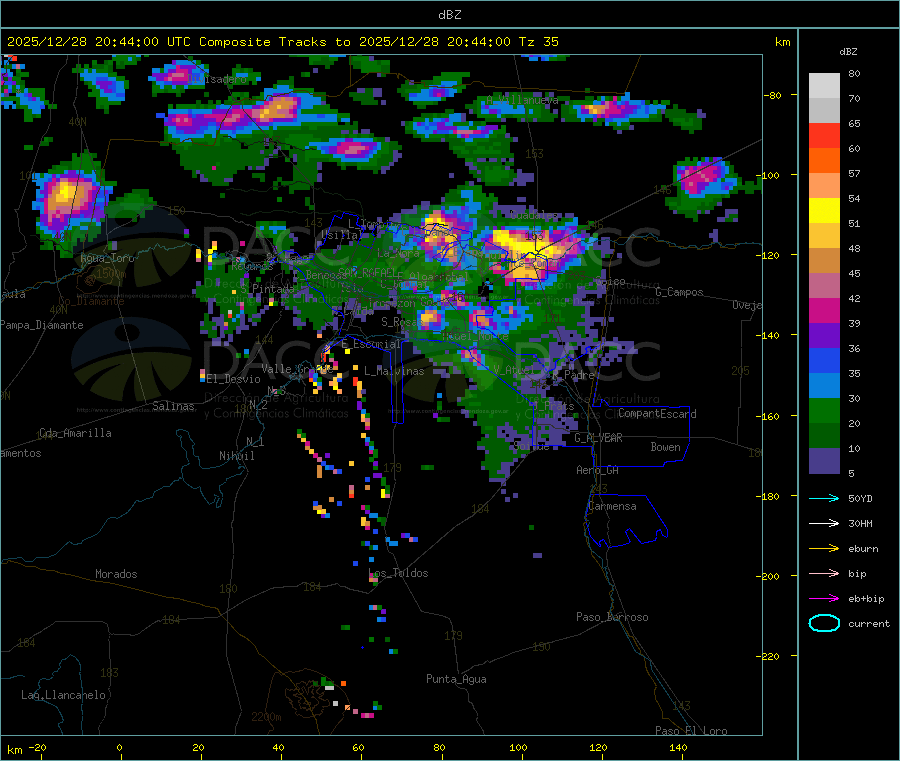The width and height of the screenshot is (900, 761).
Task: Click the 'km' label at bottom left
Action: pyautogui.click(x=14, y=750)
